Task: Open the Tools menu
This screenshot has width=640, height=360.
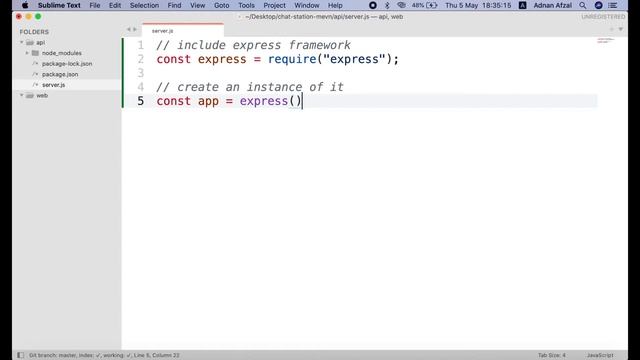Action: 246,5
